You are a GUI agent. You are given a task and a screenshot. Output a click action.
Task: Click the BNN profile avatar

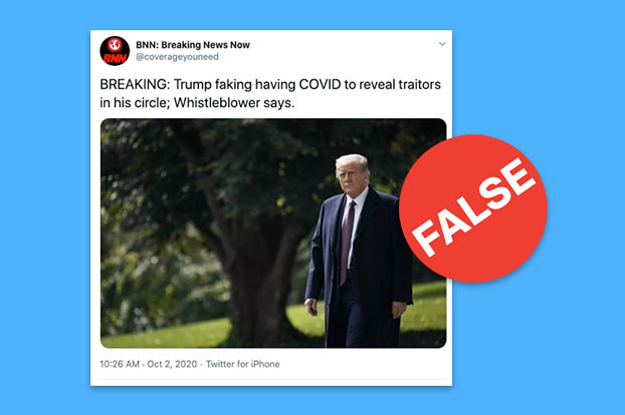pos(115,51)
